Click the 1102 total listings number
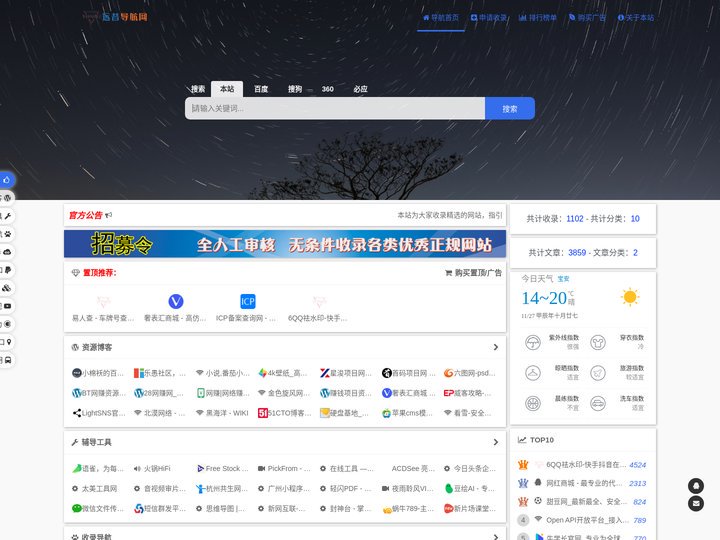 pos(574,219)
